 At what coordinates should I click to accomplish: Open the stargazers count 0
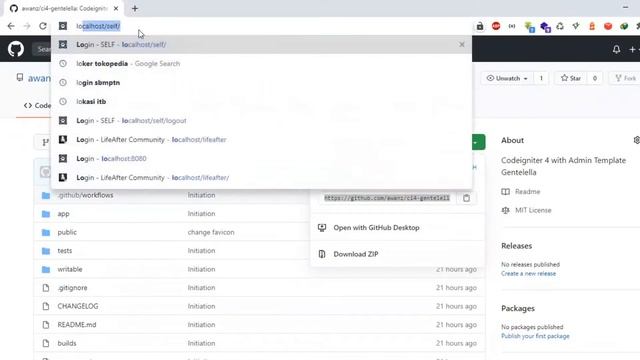click(x=595, y=78)
